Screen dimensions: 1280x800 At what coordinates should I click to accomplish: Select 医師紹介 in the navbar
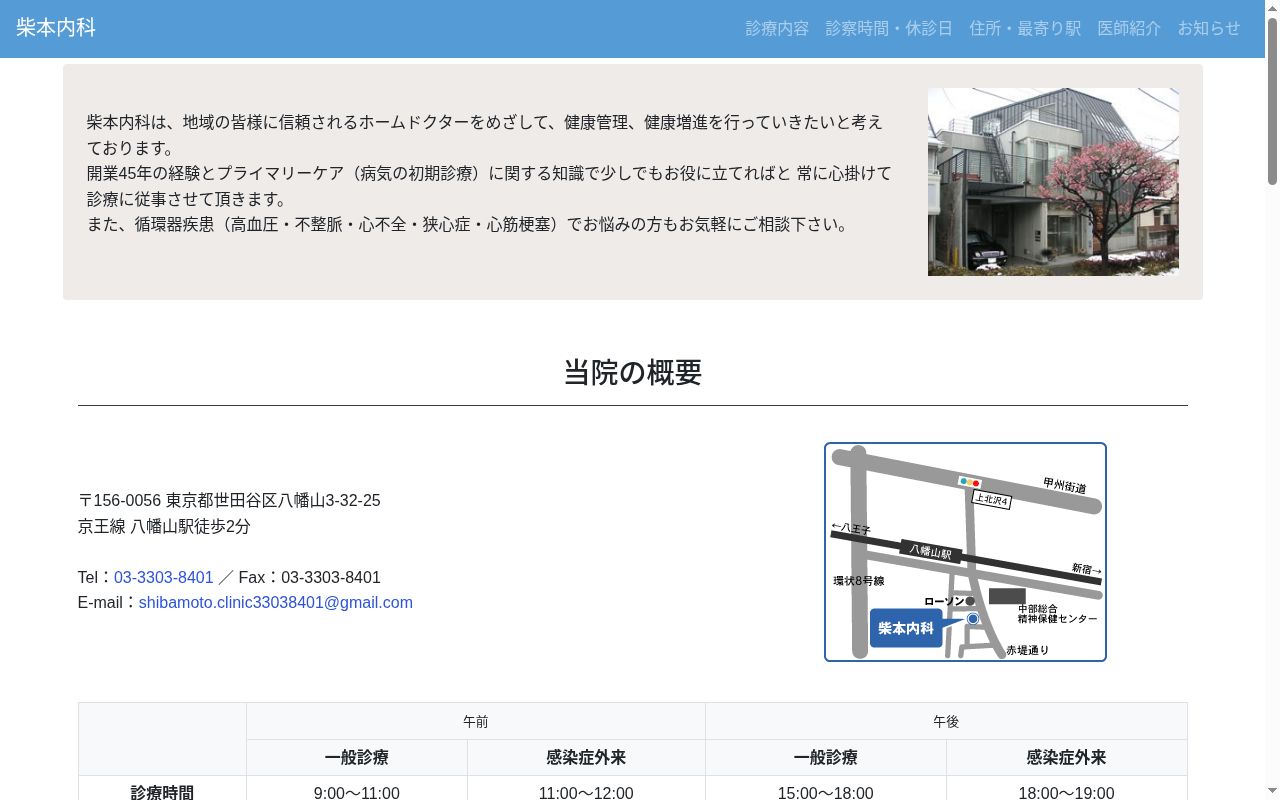[x=1129, y=28]
